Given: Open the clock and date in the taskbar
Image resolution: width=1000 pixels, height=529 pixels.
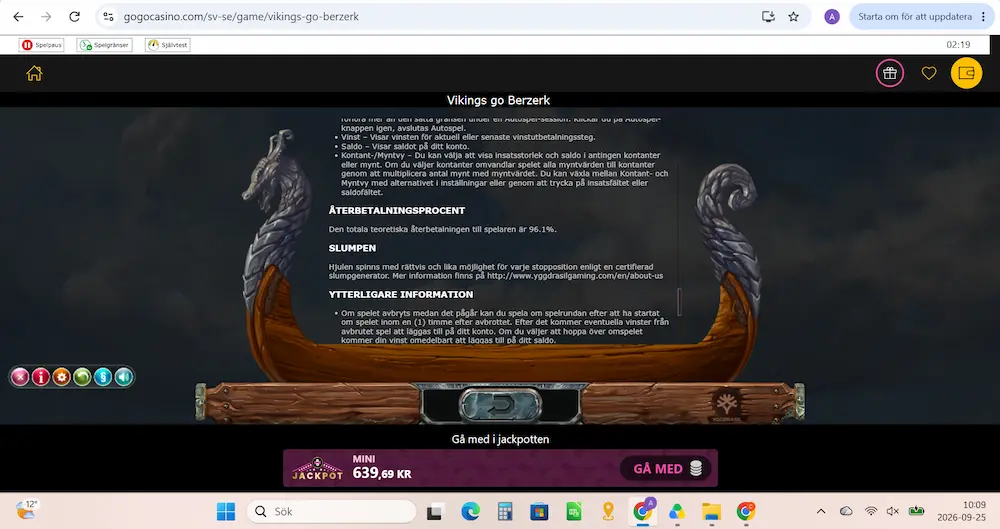Looking at the screenshot, I should (x=962, y=511).
